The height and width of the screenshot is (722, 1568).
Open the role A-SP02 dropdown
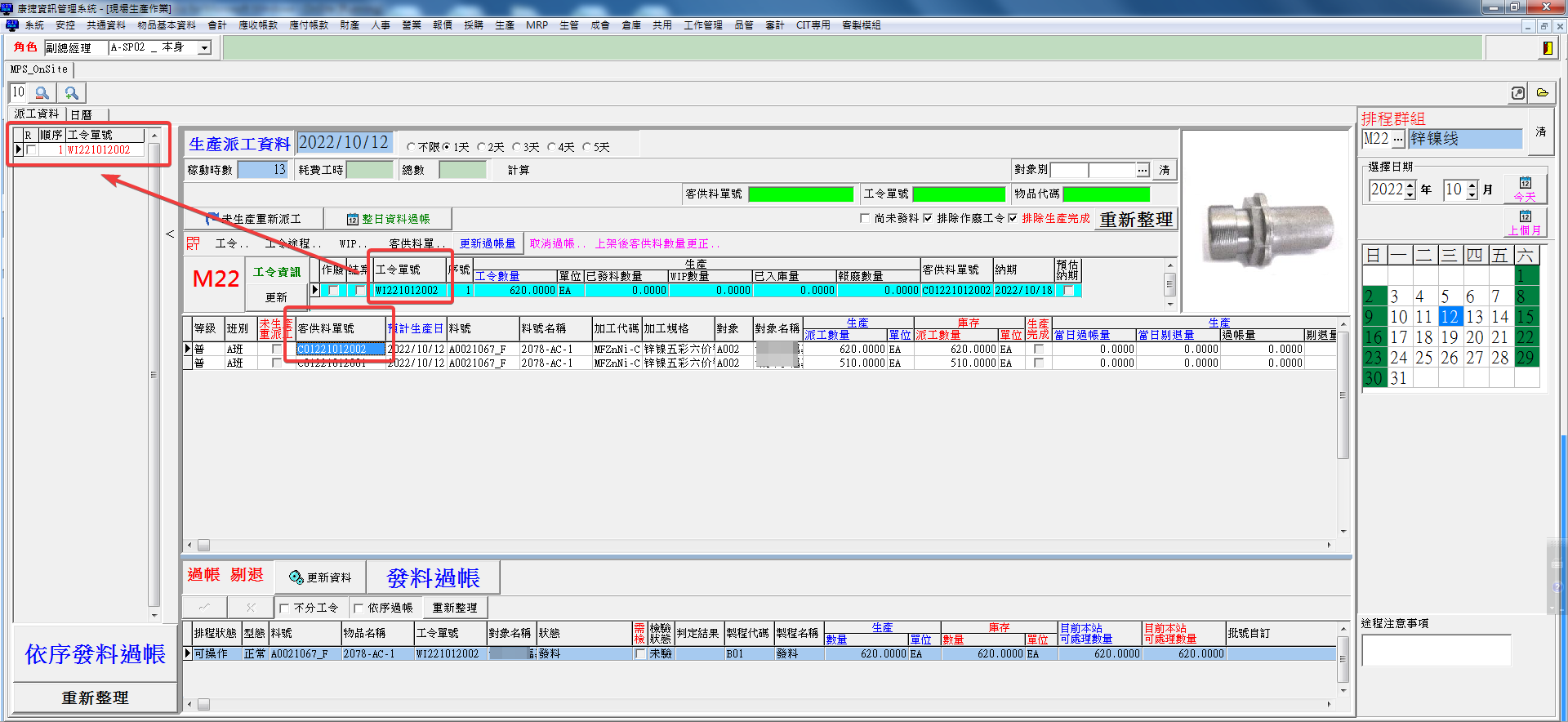204,48
